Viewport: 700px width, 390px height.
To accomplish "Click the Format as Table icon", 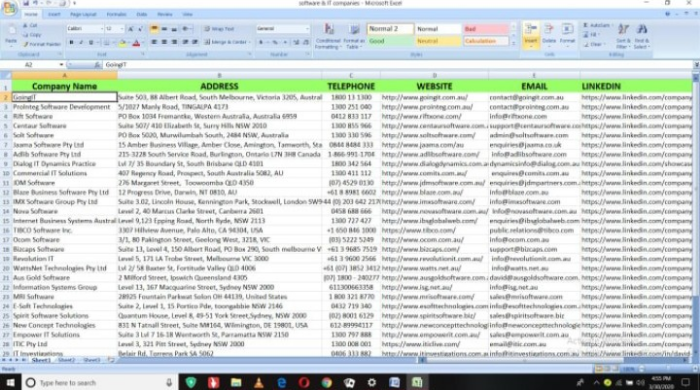I will click(354, 29).
